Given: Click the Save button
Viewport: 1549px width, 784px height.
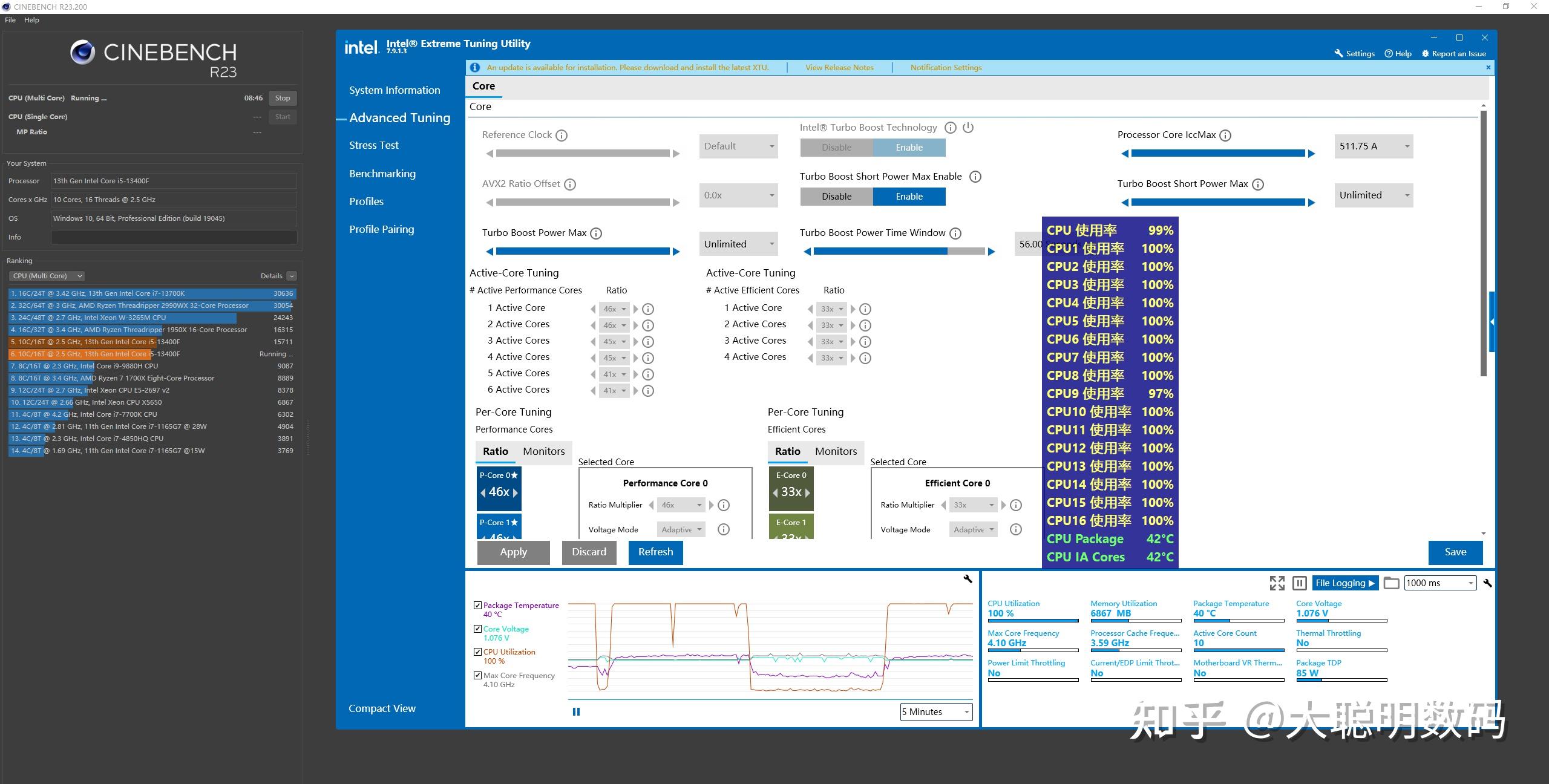Looking at the screenshot, I should click(x=1455, y=552).
